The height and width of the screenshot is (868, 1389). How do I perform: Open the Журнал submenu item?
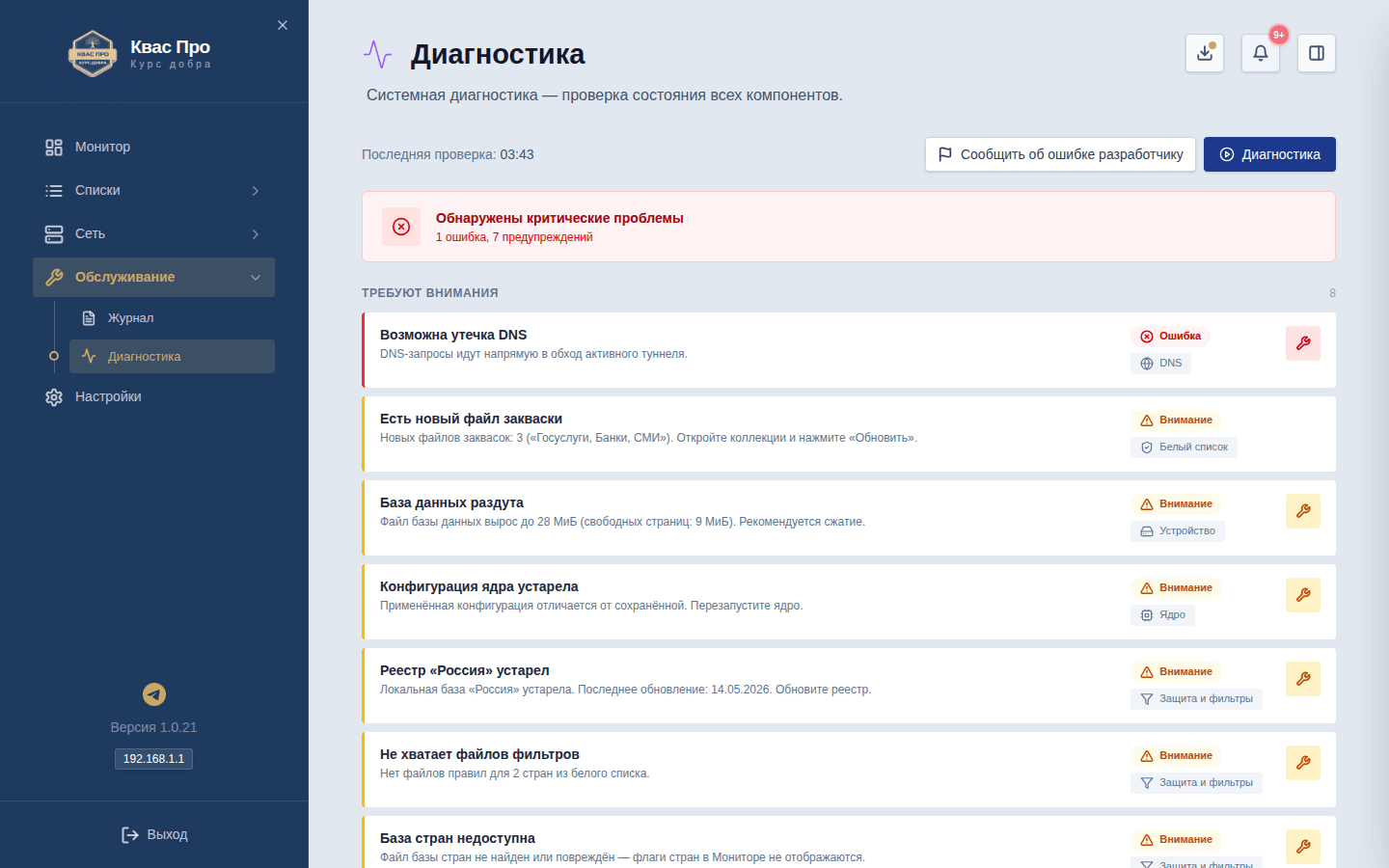pos(172,318)
